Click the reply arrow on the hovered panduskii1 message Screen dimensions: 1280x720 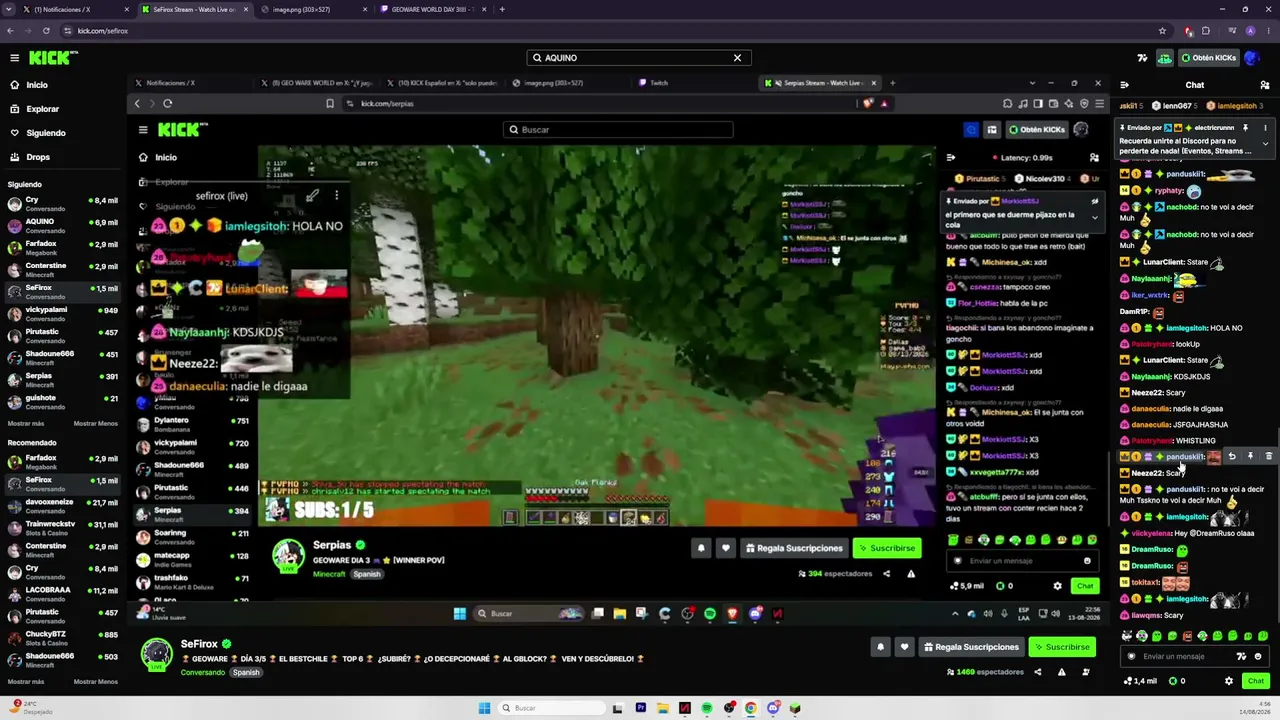[1232, 457]
